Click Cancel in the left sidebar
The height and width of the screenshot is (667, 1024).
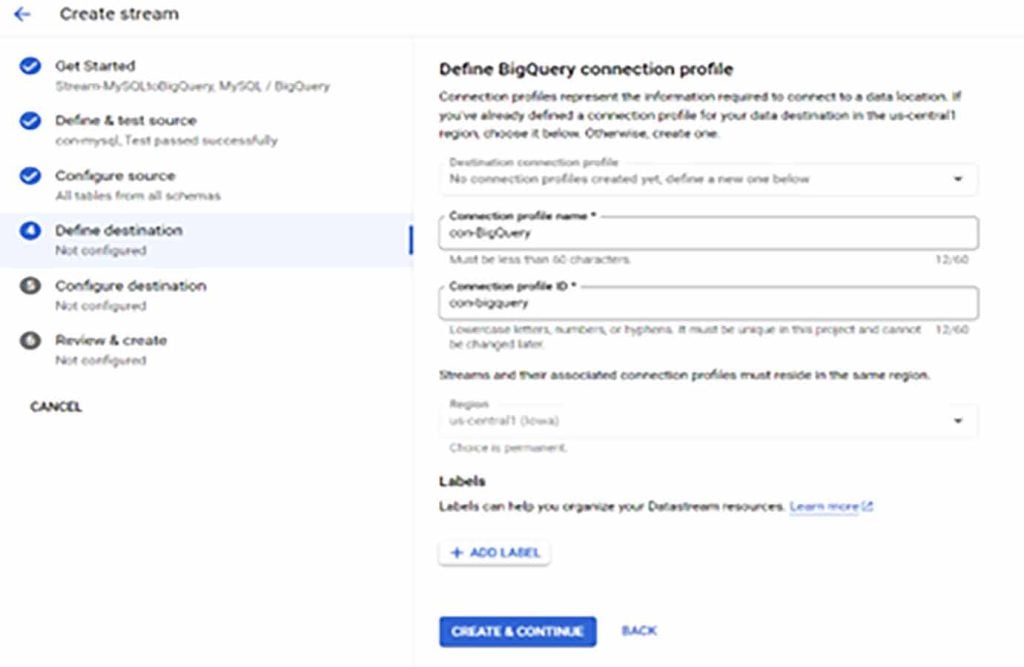56,406
